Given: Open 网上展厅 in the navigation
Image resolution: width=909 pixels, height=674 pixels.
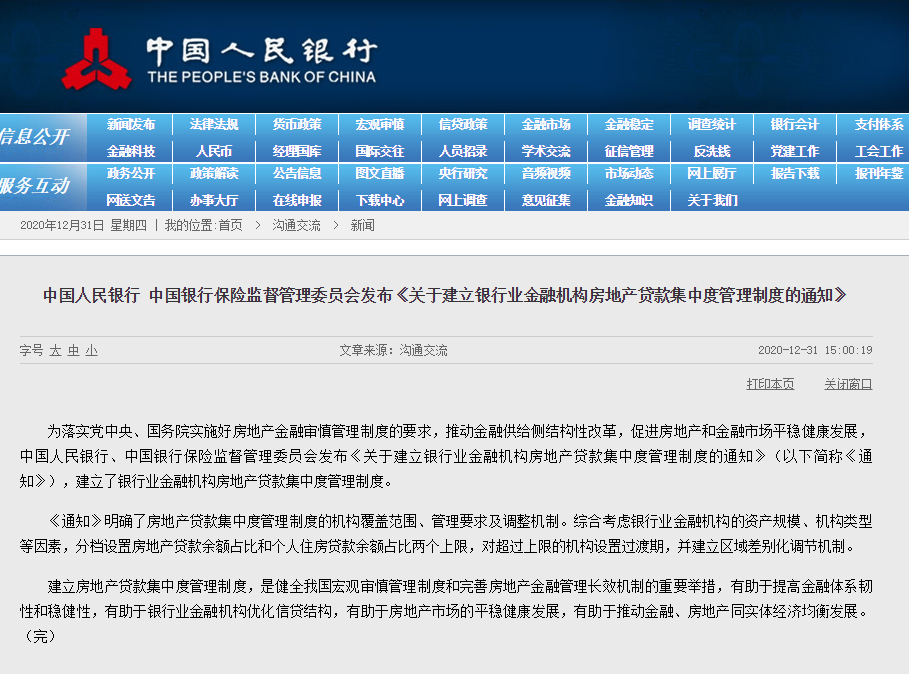Looking at the screenshot, I should (711, 173).
